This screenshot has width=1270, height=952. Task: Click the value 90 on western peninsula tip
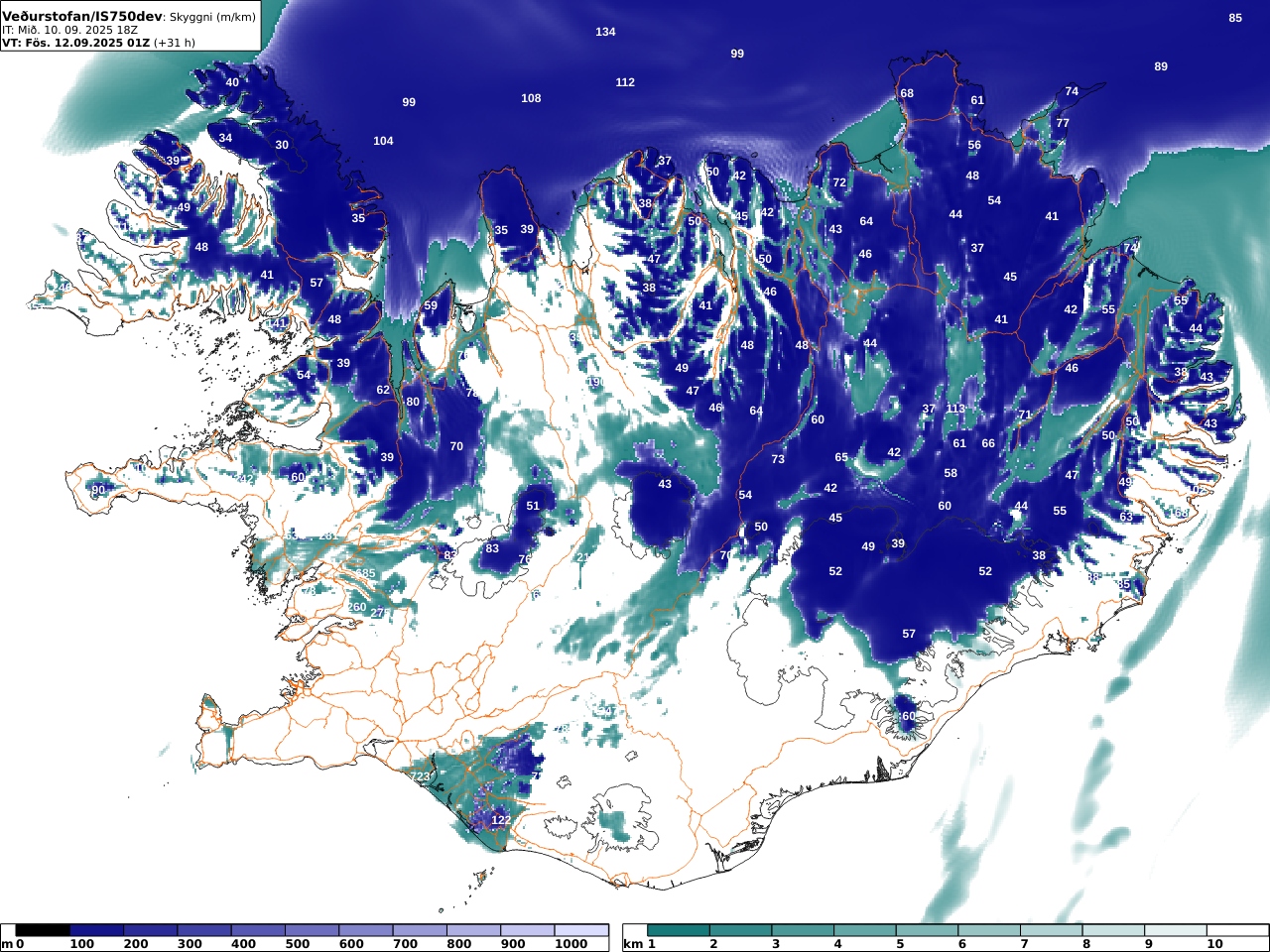pyautogui.click(x=98, y=490)
